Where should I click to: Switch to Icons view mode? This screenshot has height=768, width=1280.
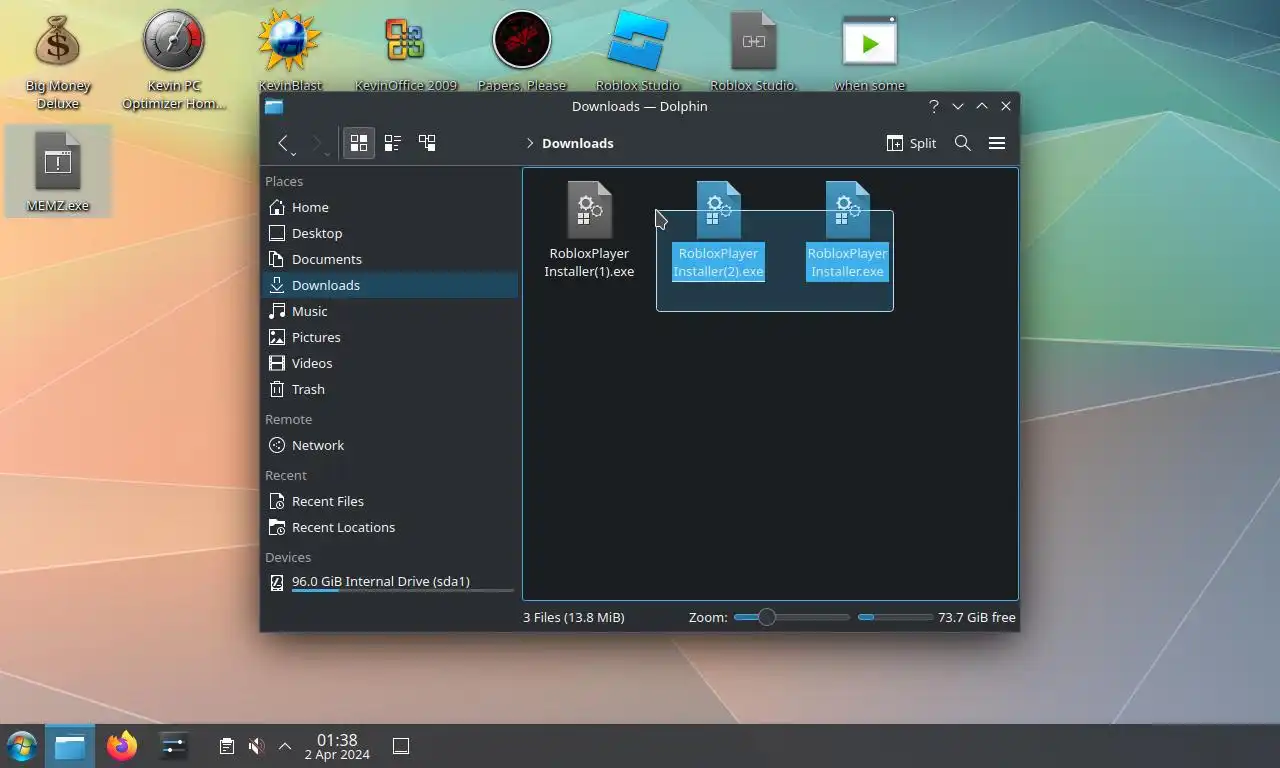pos(359,143)
